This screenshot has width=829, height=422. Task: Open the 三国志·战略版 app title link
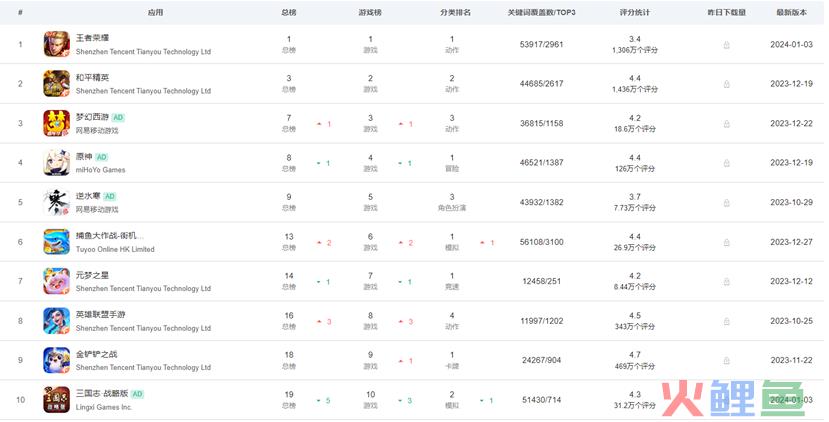[102, 393]
